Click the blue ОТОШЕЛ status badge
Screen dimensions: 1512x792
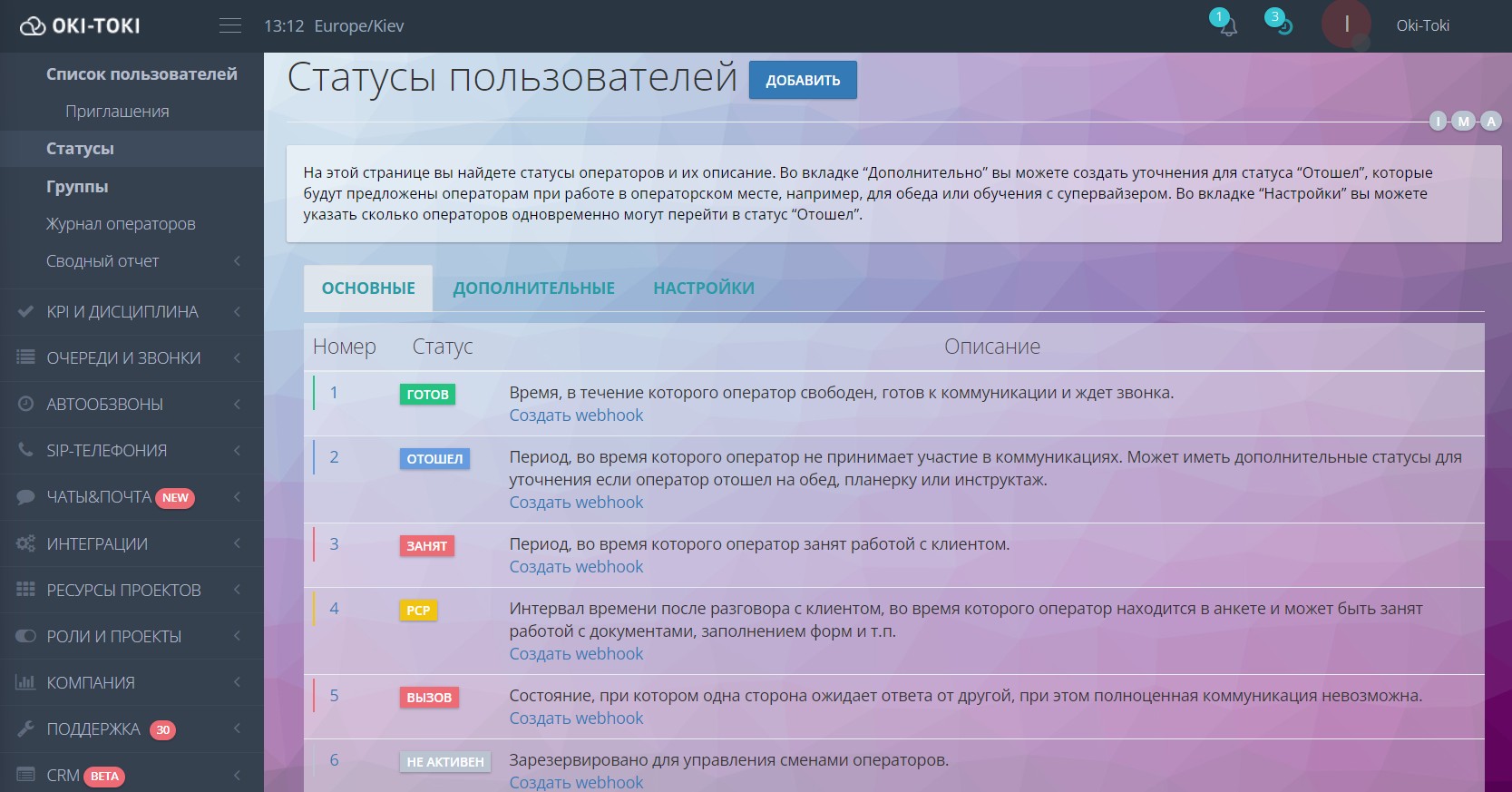tap(434, 459)
